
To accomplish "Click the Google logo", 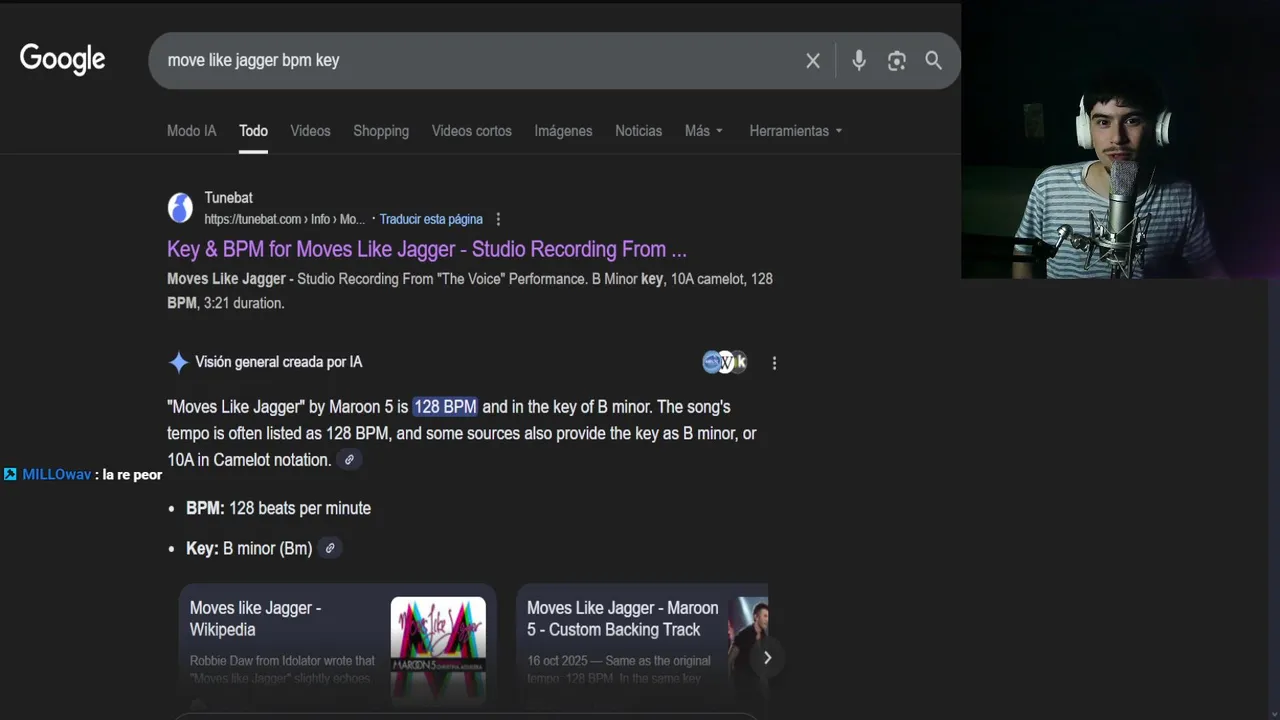I will click(62, 60).
